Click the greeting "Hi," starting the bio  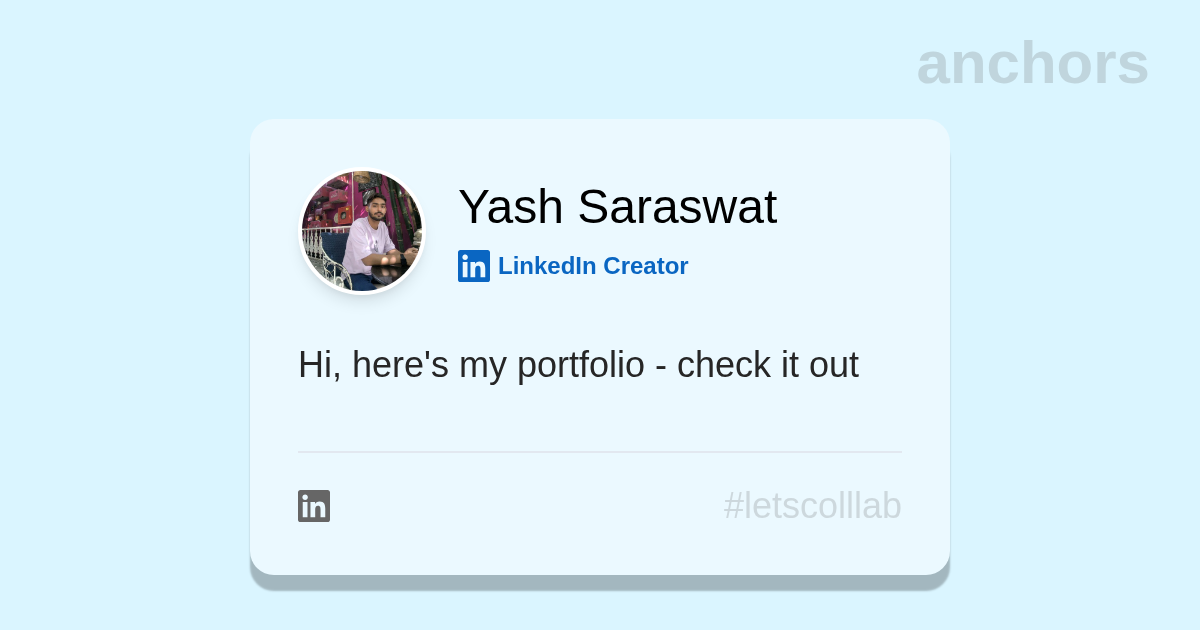click(319, 365)
